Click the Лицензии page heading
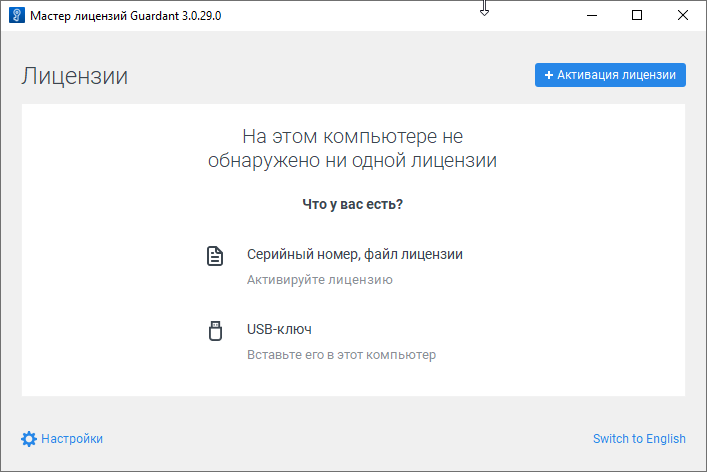The height and width of the screenshot is (472, 707). click(75, 76)
